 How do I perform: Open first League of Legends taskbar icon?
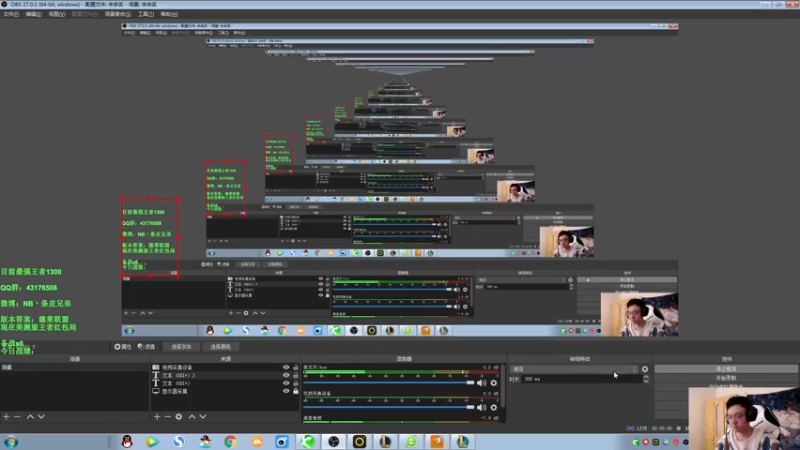click(x=385, y=441)
